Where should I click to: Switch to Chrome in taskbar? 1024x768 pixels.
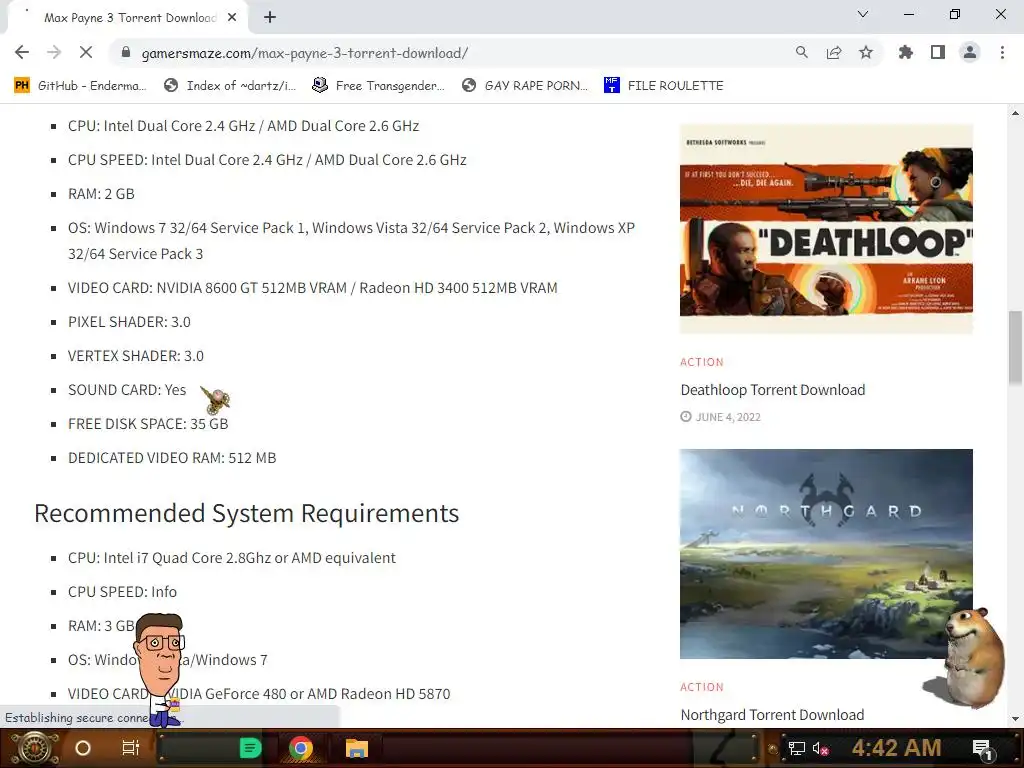[x=301, y=748]
